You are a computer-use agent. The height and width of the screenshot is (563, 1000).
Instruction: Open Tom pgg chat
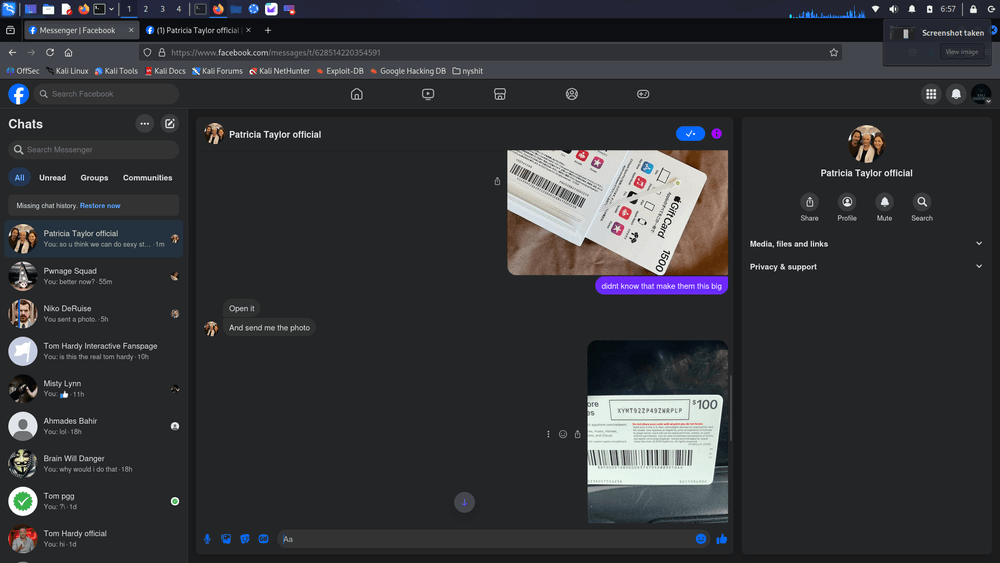(94, 501)
